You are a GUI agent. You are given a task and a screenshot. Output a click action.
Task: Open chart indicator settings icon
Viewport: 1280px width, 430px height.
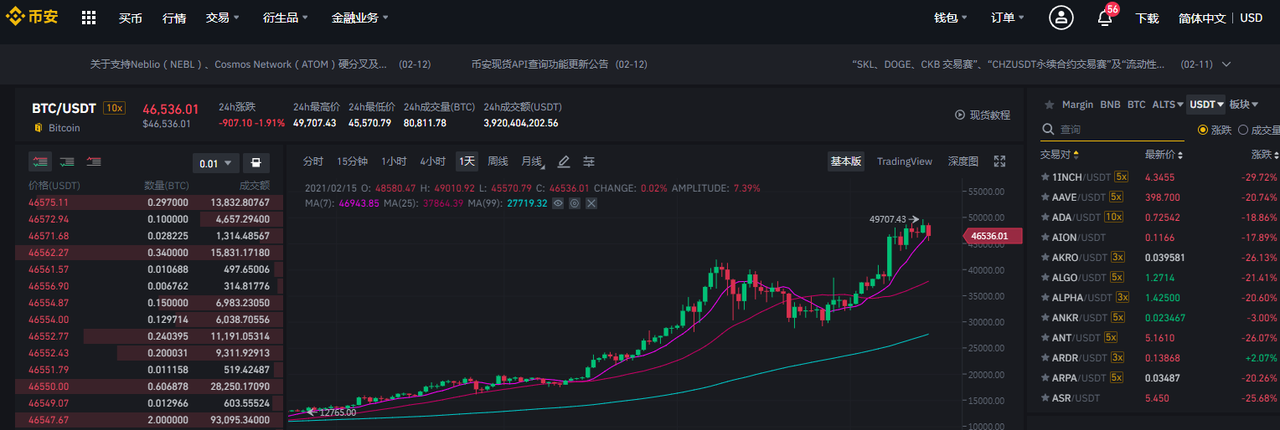(x=589, y=161)
